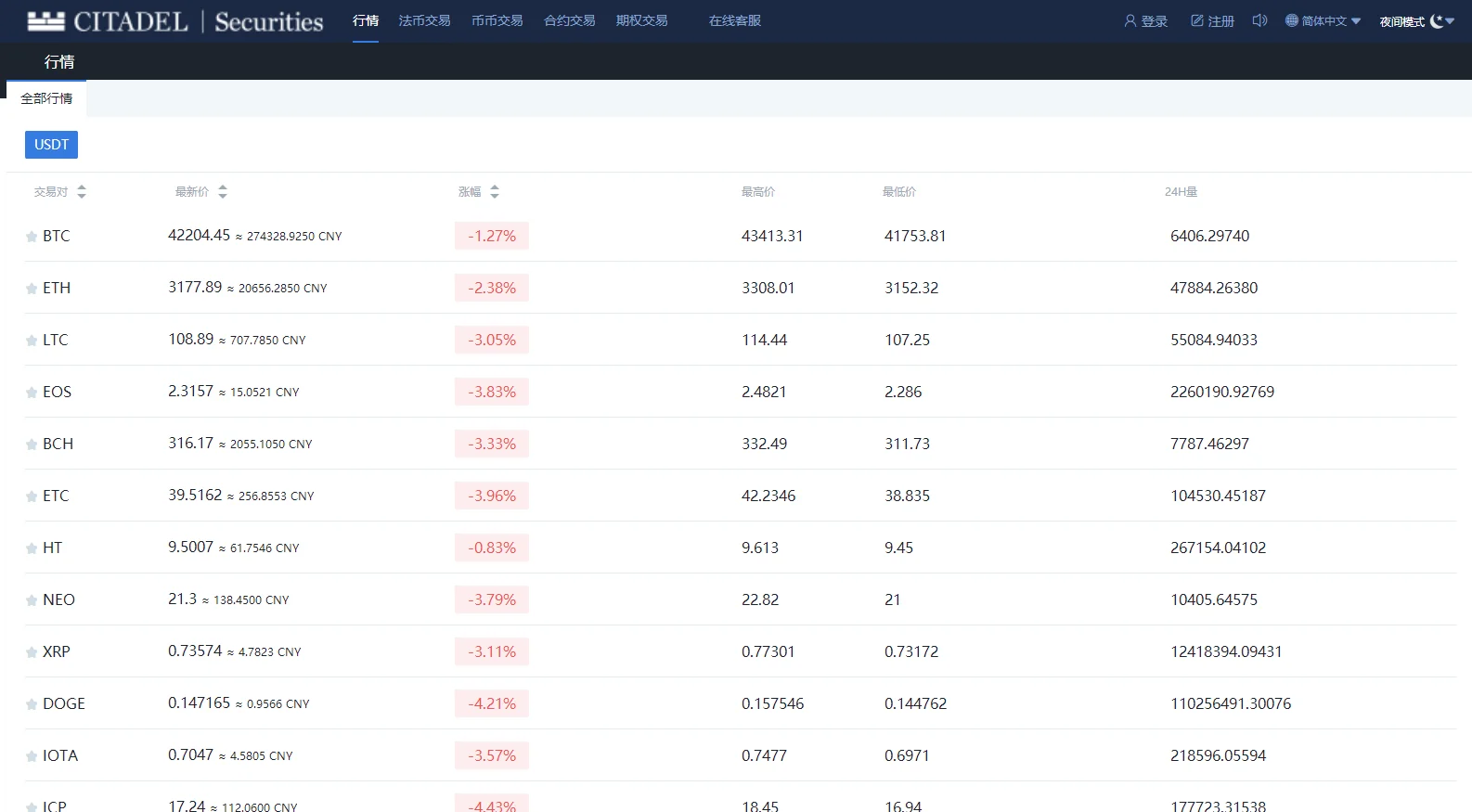Open the HT market row
Screen dimensions: 1472x812
coord(52,548)
